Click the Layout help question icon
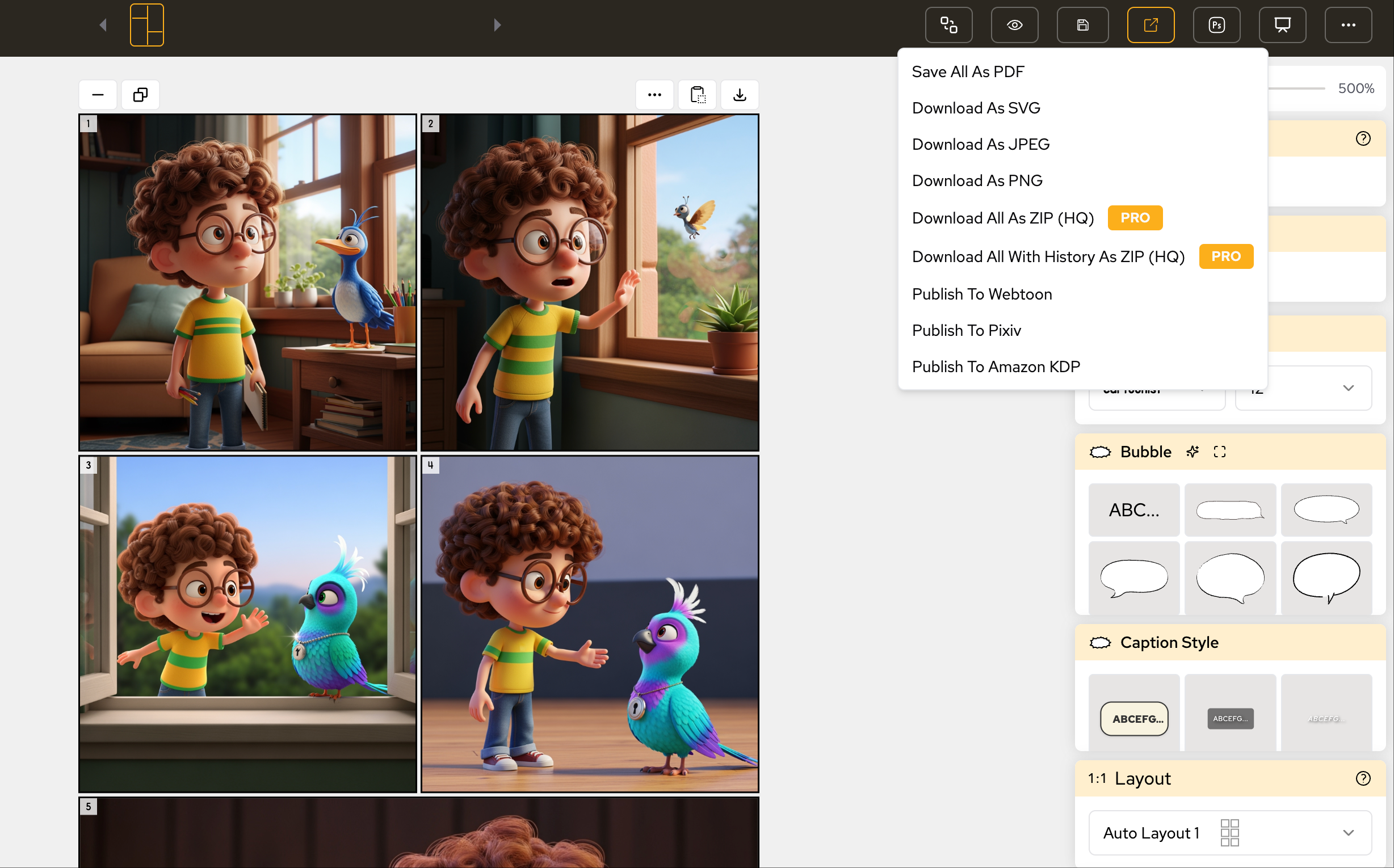 point(1362,778)
